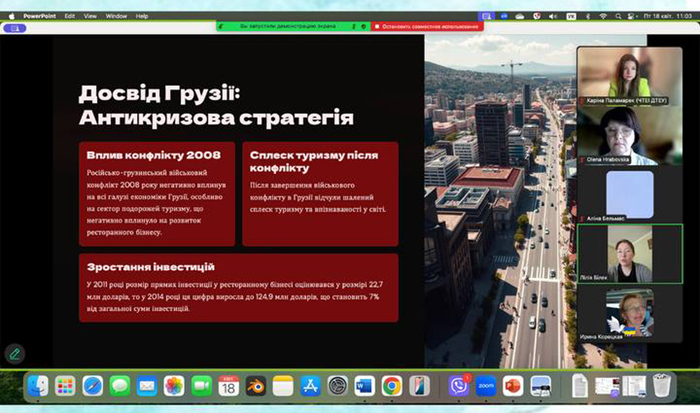Open Finder from the dock

pyautogui.click(x=38, y=386)
